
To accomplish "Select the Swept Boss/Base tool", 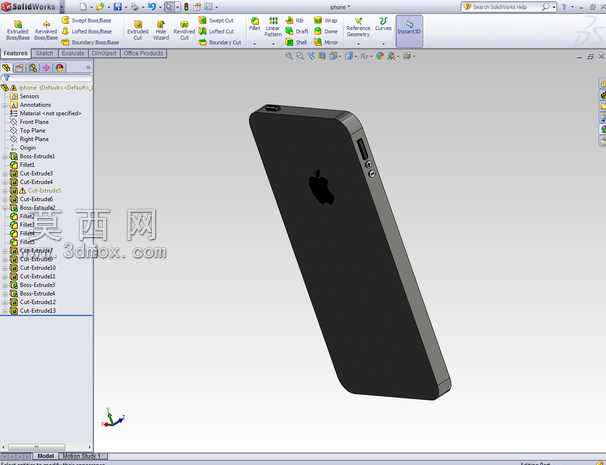I will 87,20.
